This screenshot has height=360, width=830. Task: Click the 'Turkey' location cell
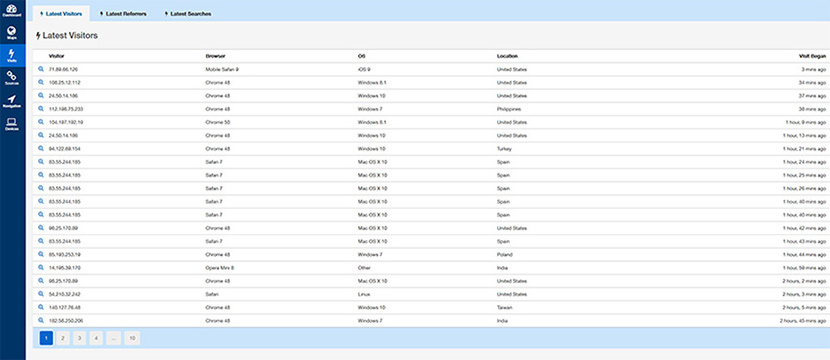pyautogui.click(x=504, y=149)
